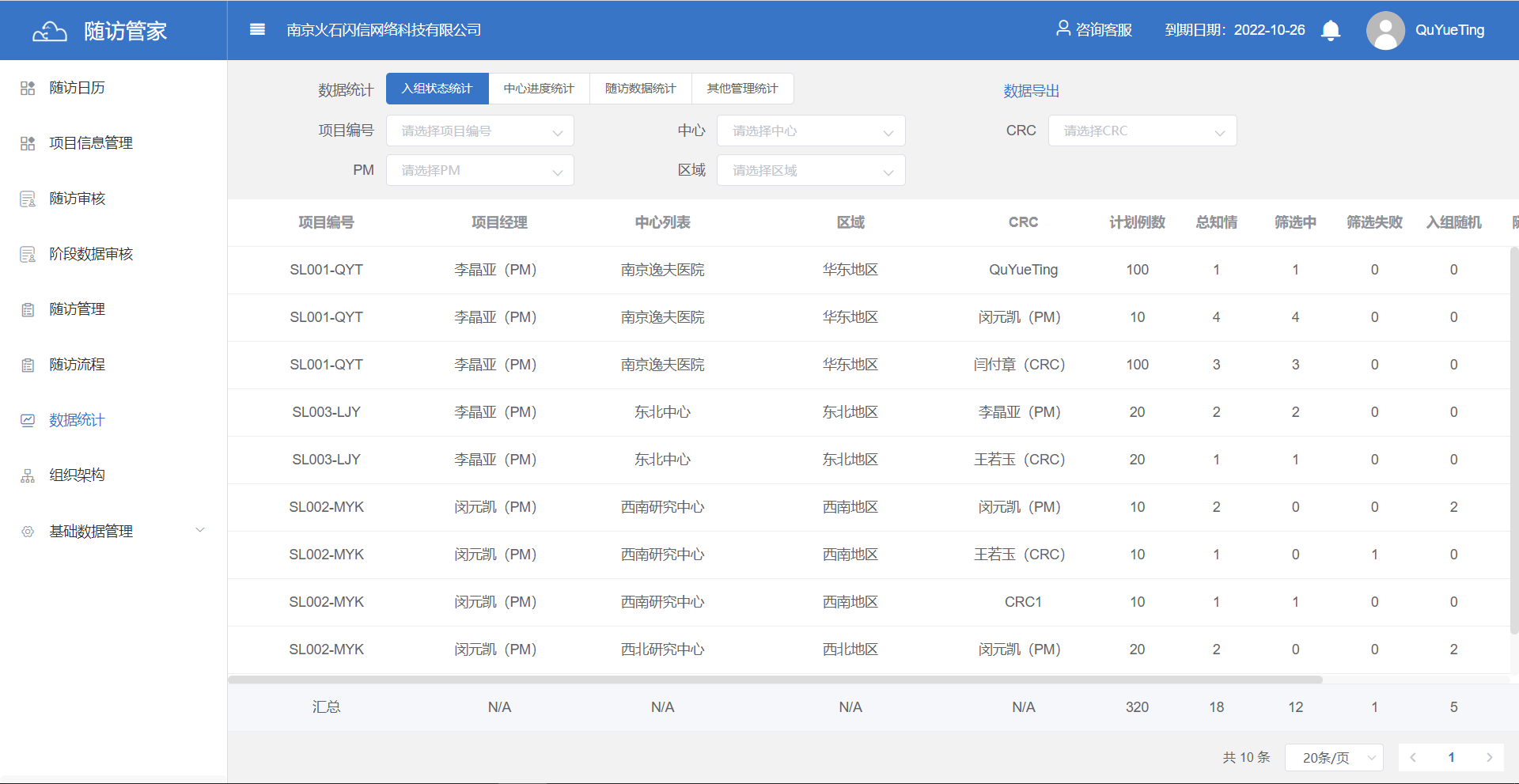
Task: Open the notification bell
Action: (x=1331, y=31)
